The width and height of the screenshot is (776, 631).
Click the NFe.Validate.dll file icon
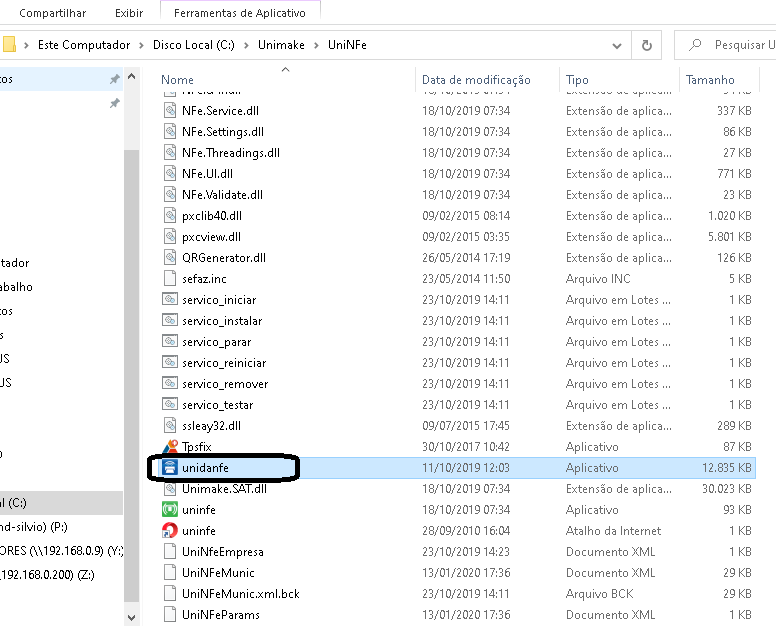tap(170, 194)
